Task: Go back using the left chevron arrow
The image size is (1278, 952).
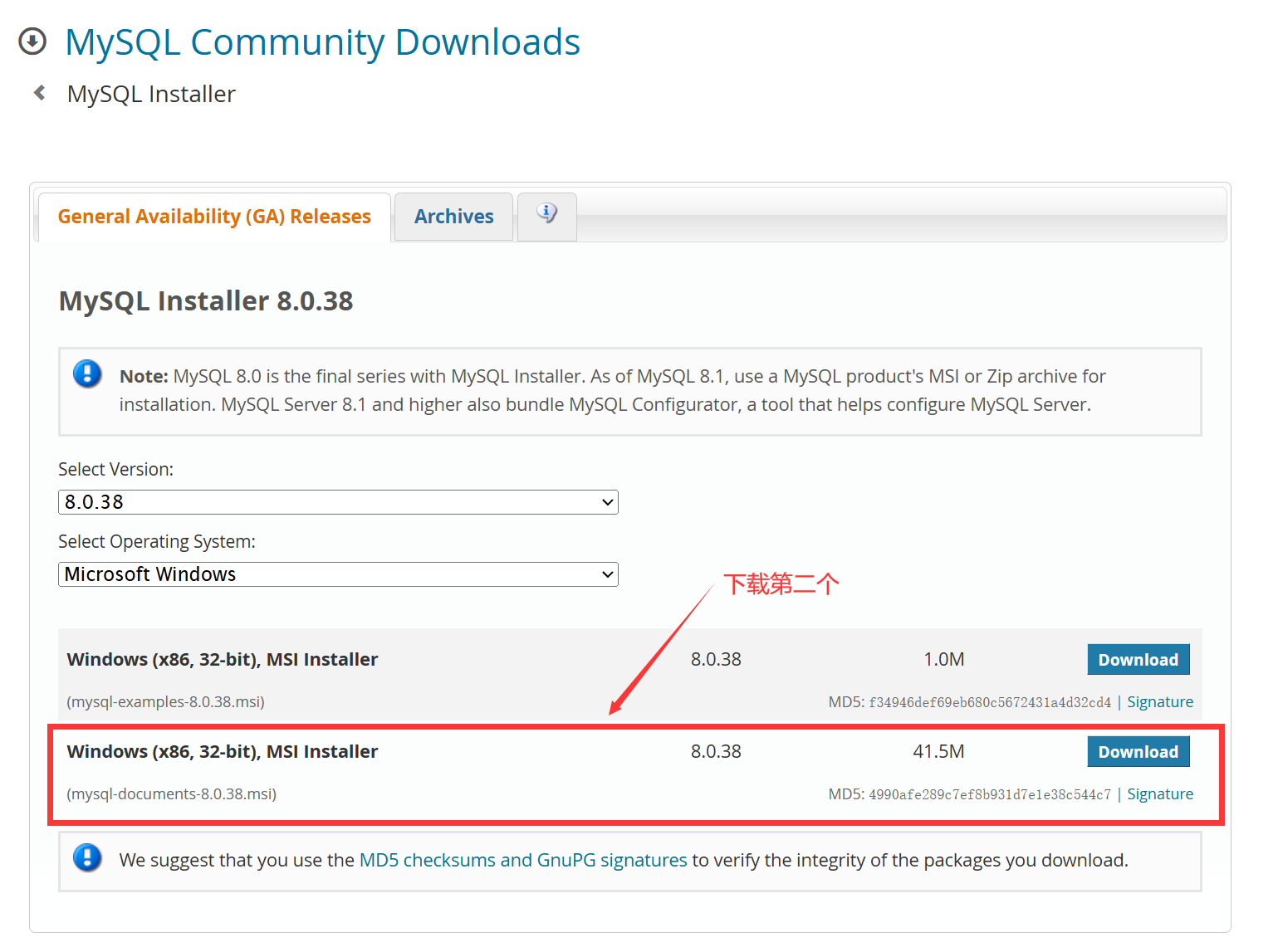Action: tap(39, 93)
